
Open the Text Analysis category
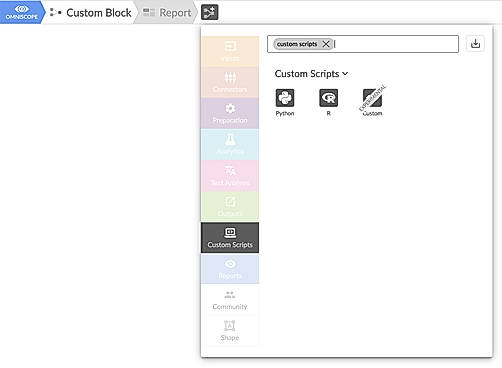coord(230,175)
